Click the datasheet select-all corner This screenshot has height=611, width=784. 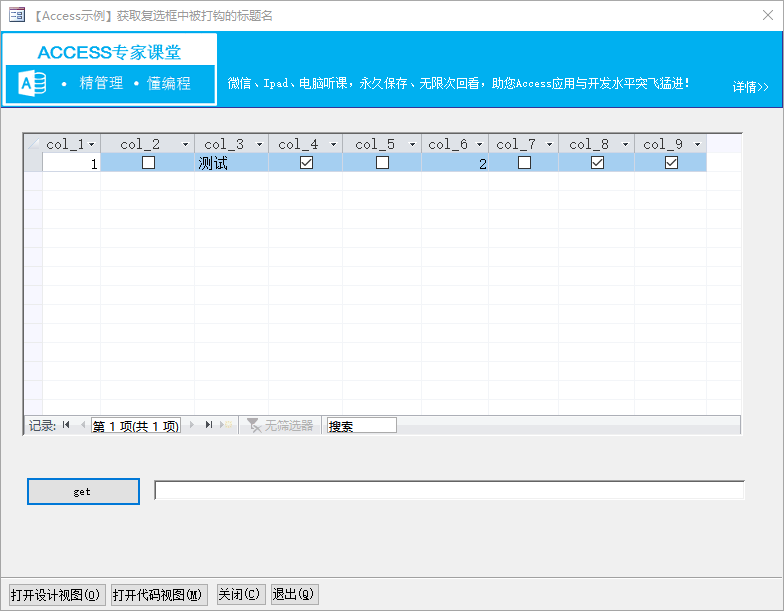pos(34,144)
